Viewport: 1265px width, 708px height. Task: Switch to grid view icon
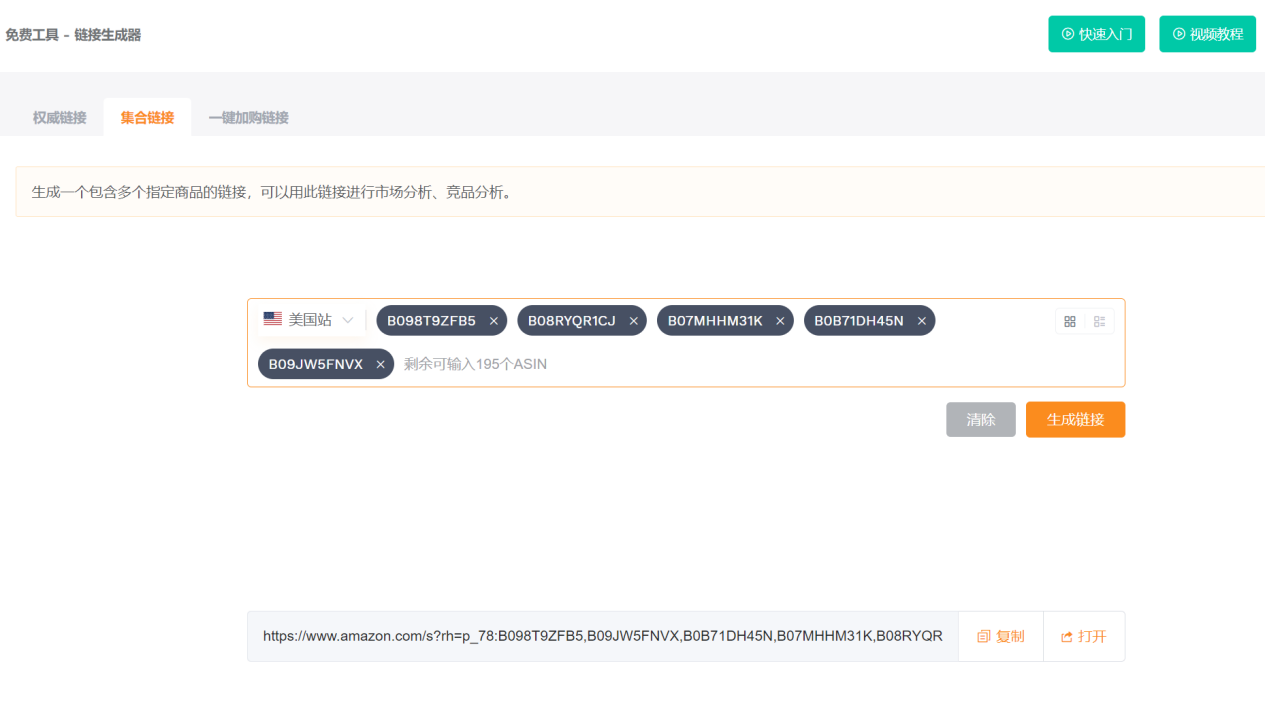tap(1070, 321)
